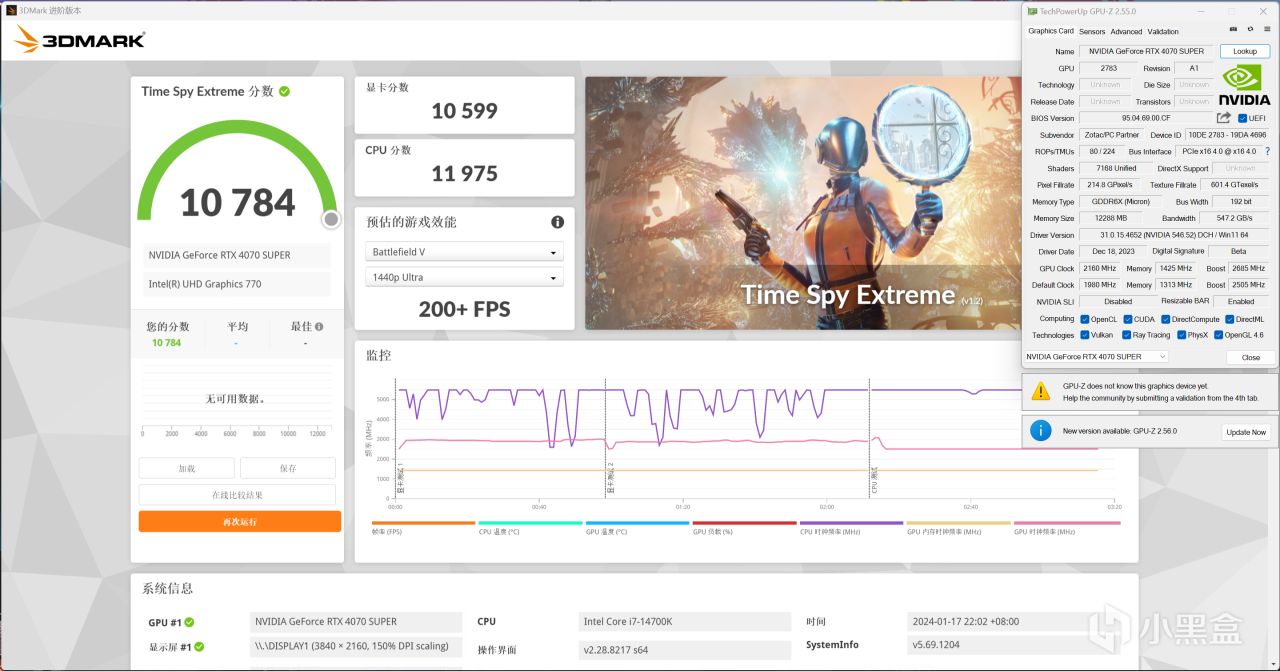The height and width of the screenshot is (671, 1280).
Task: Click the Update Now link for GPU-Z 2.56.0
Action: click(1245, 432)
